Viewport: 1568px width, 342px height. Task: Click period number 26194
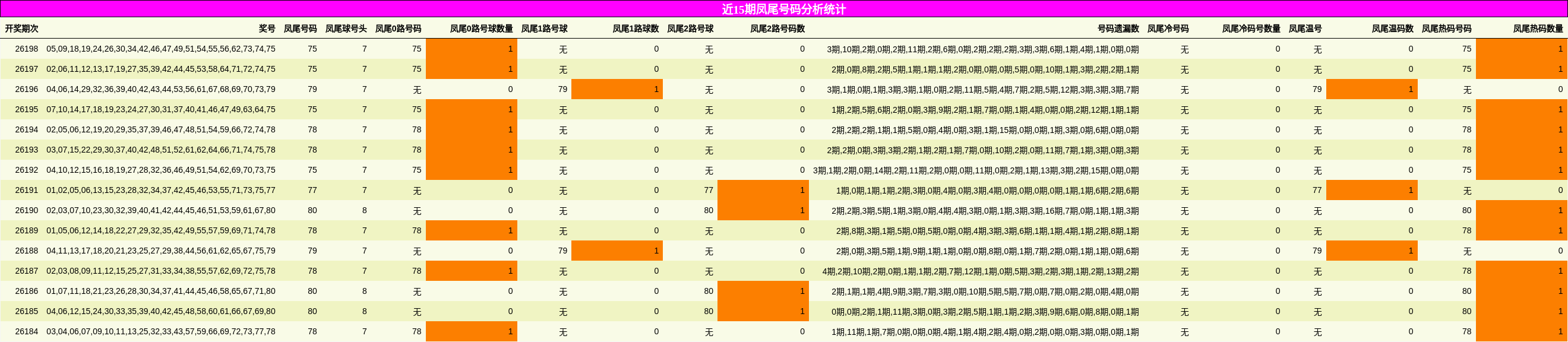[27, 129]
